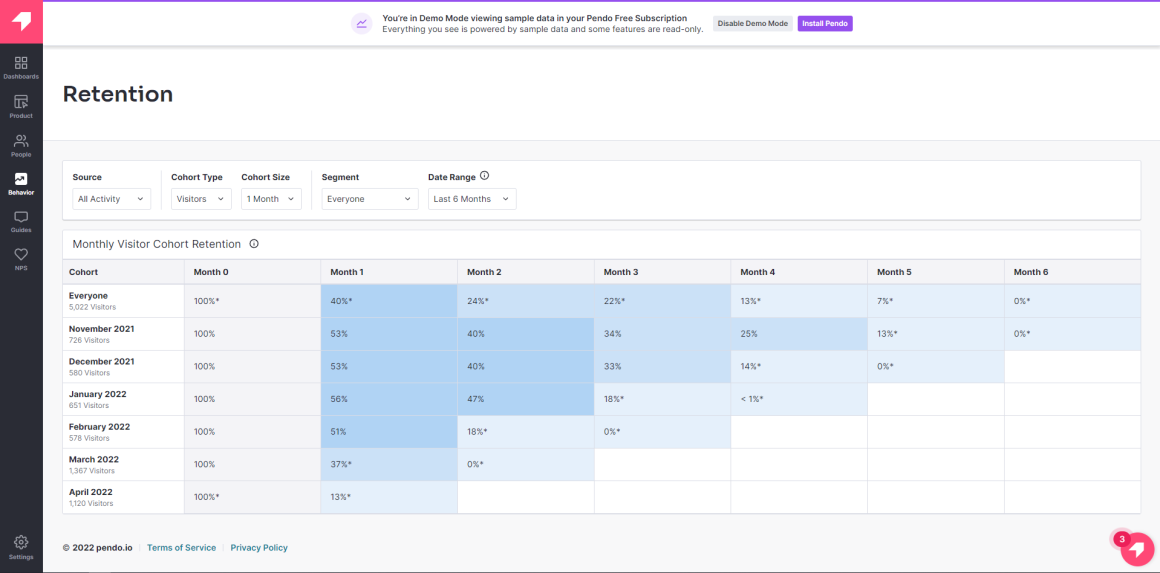
Task: Click the Everyone Month 2 cell 24%*
Action: pyautogui.click(x=526, y=301)
